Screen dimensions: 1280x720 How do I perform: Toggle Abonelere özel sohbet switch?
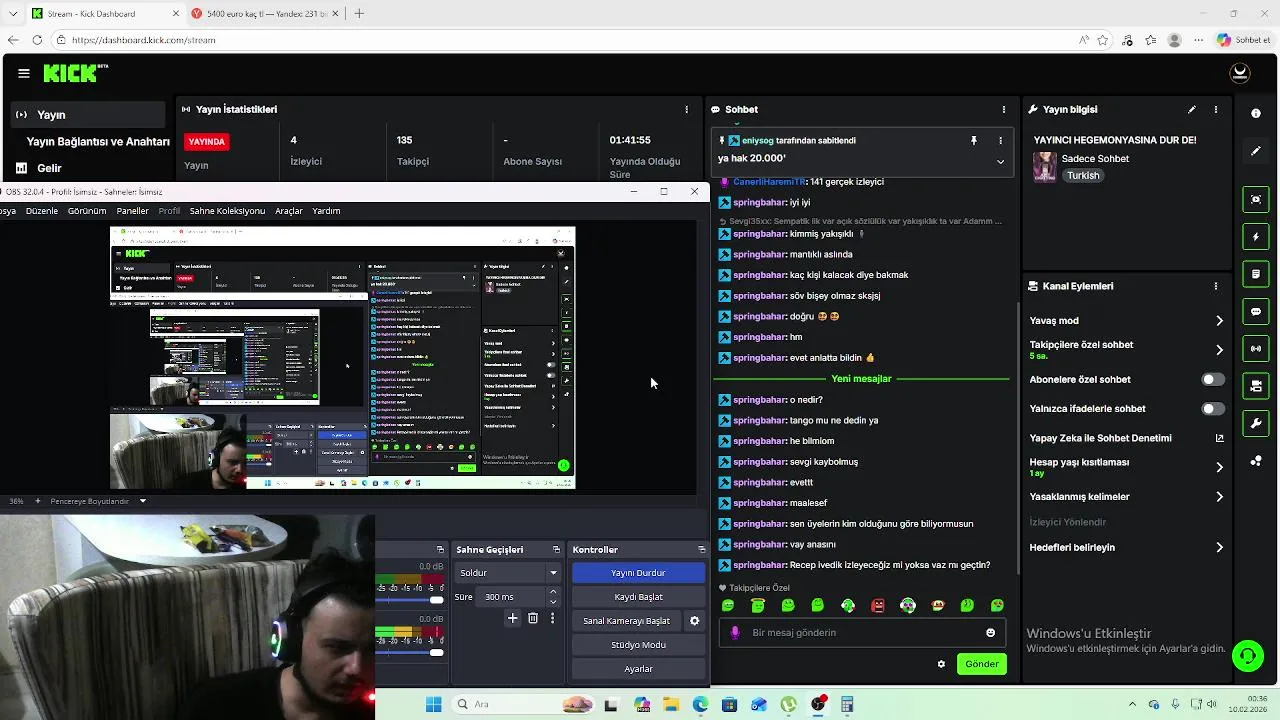pos(1212,379)
